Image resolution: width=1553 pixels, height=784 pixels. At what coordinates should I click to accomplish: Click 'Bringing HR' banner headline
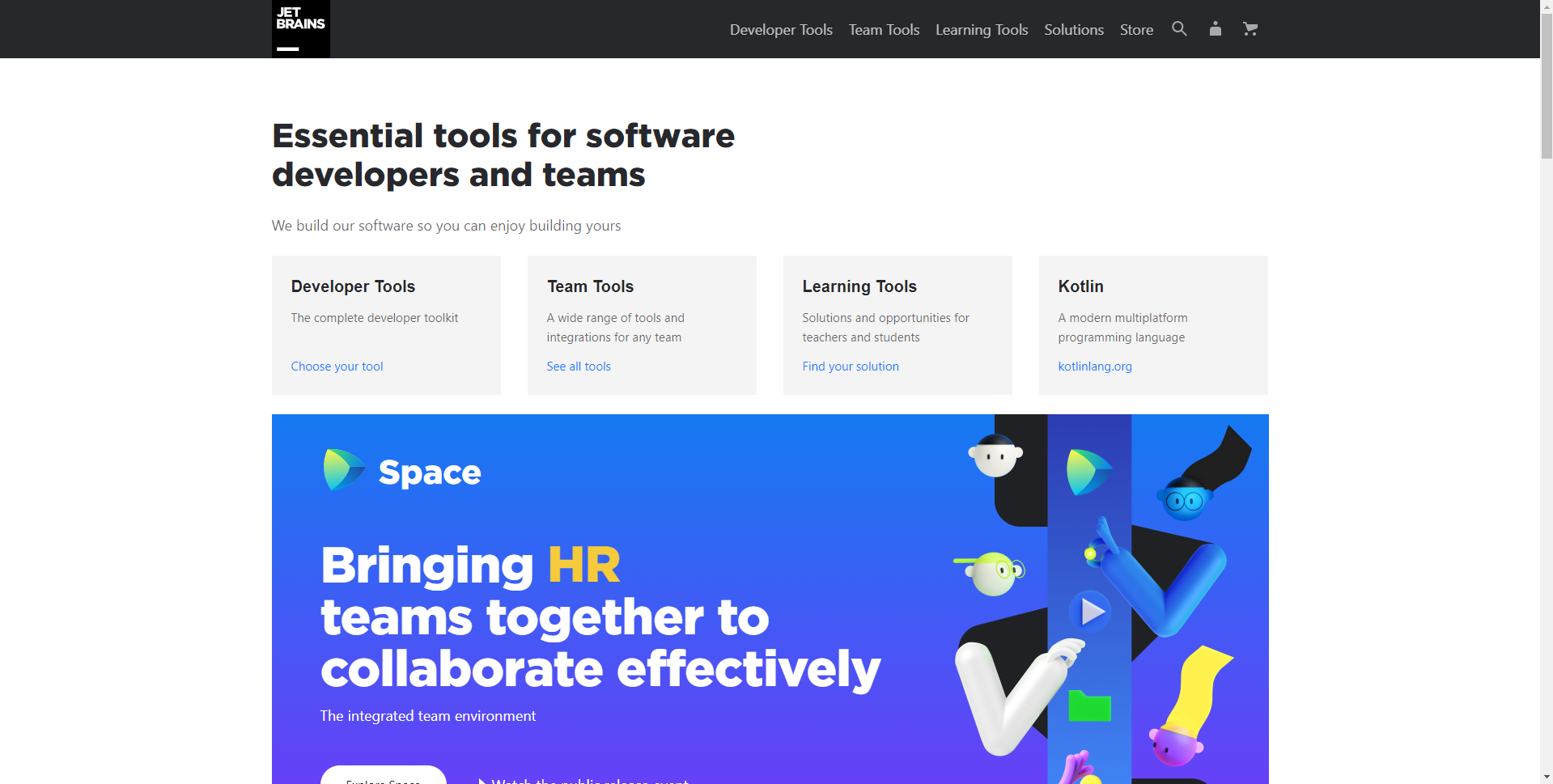470,565
